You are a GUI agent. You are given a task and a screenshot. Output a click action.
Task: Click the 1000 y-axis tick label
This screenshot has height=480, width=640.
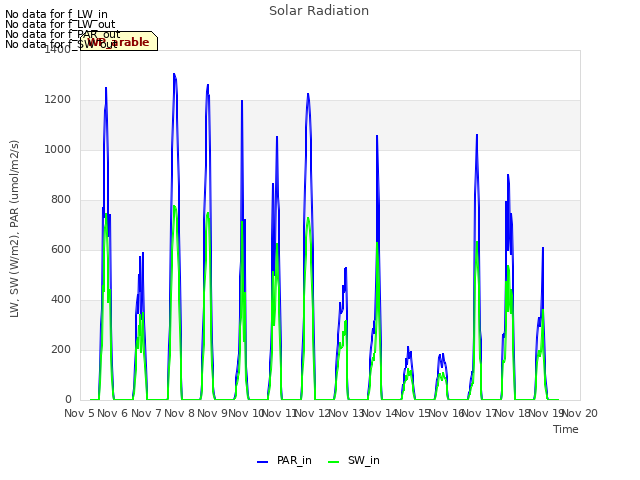tap(58, 150)
